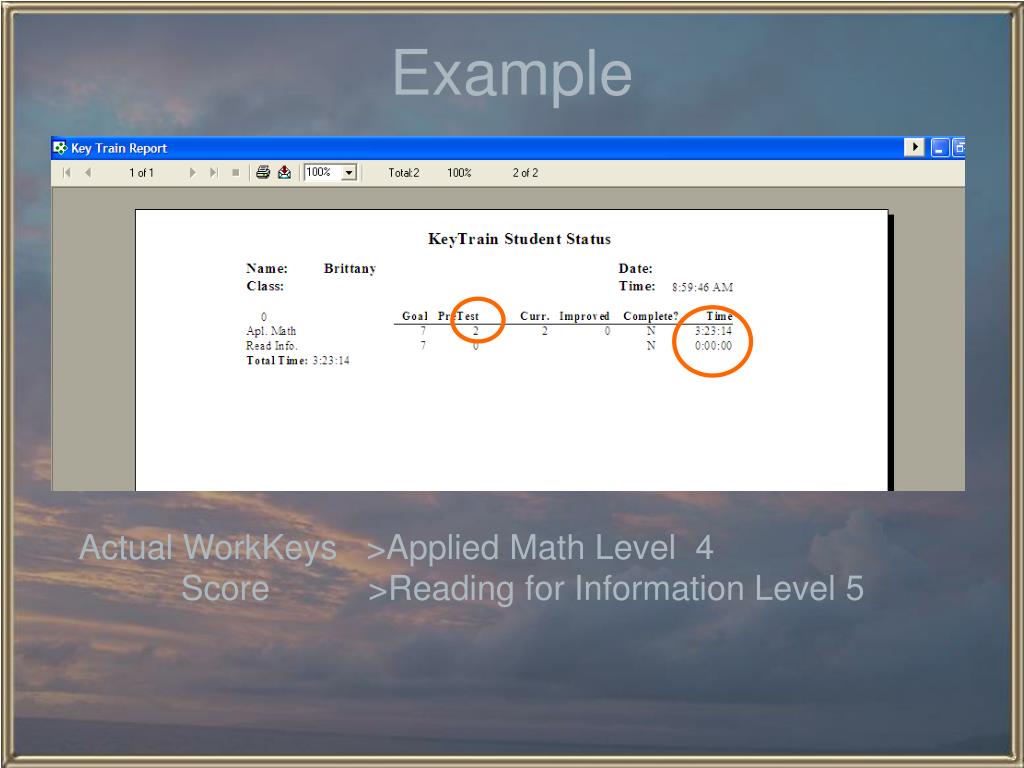Click the Key Train Report app icon
The width and height of the screenshot is (1024, 768).
(60, 148)
